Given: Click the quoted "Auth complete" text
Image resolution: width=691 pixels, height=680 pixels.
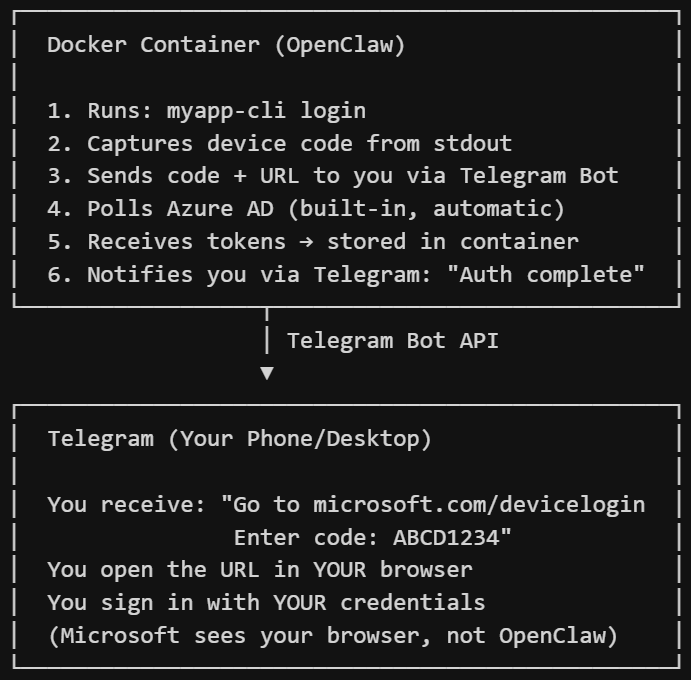Looking at the screenshot, I should coord(553,274).
